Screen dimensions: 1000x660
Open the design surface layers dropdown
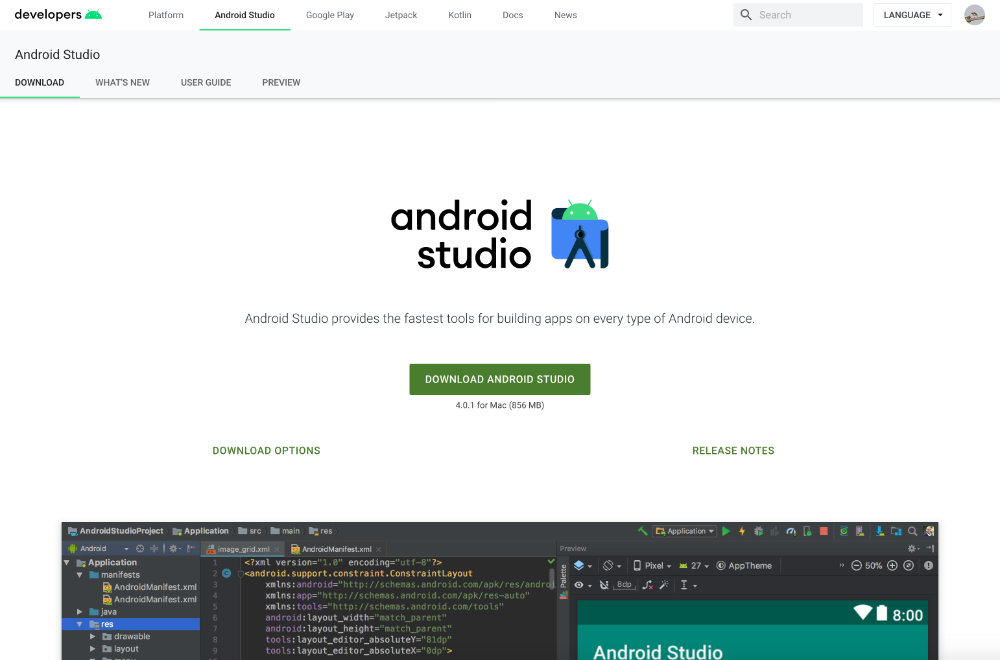coord(583,566)
